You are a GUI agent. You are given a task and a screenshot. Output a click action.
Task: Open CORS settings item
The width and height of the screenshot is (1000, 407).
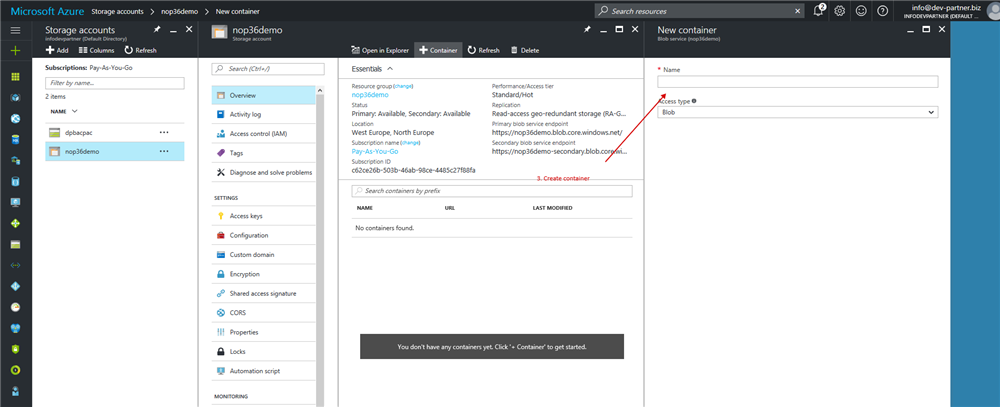click(x=263, y=313)
